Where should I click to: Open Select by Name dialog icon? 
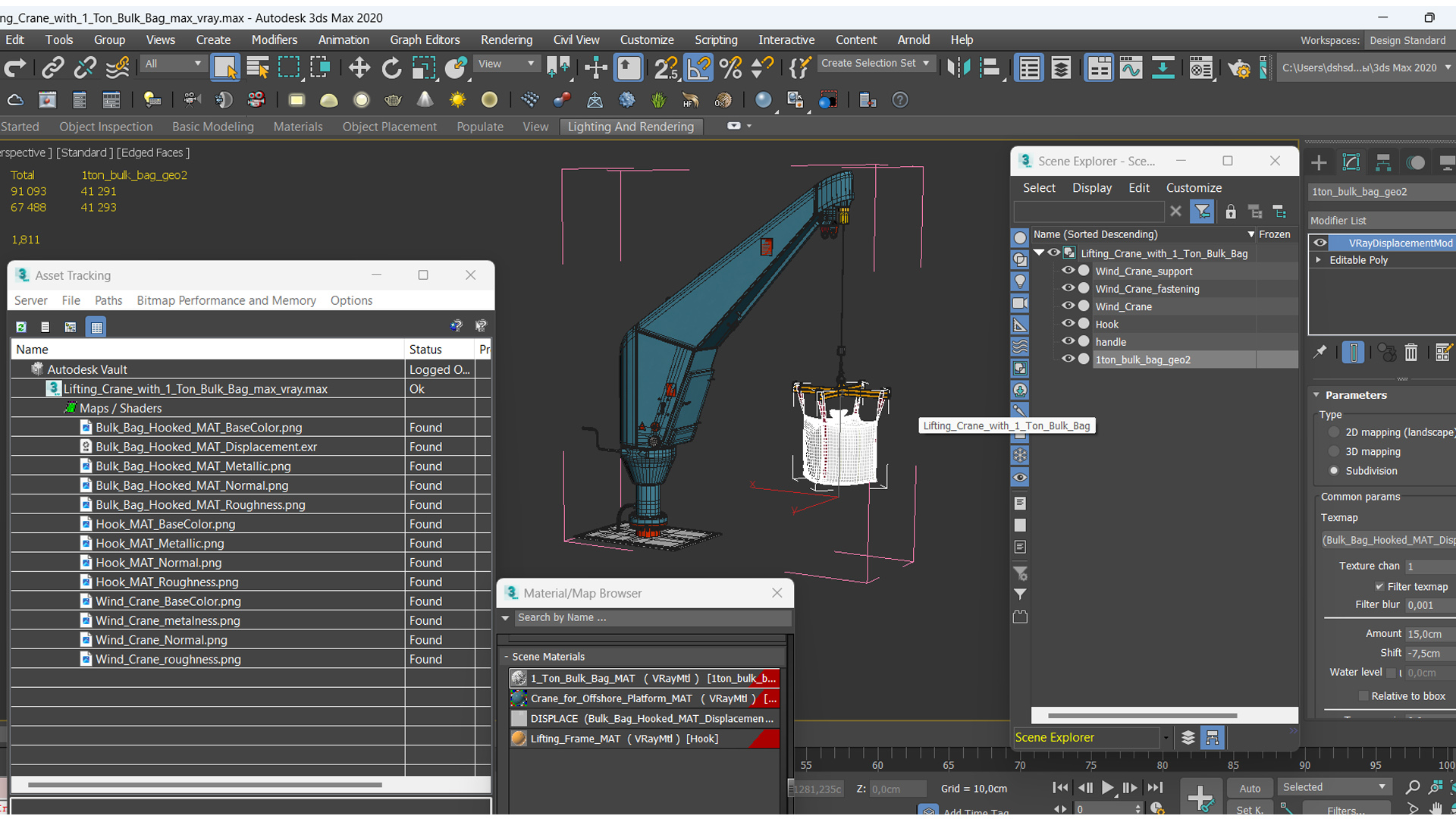point(257,68)
